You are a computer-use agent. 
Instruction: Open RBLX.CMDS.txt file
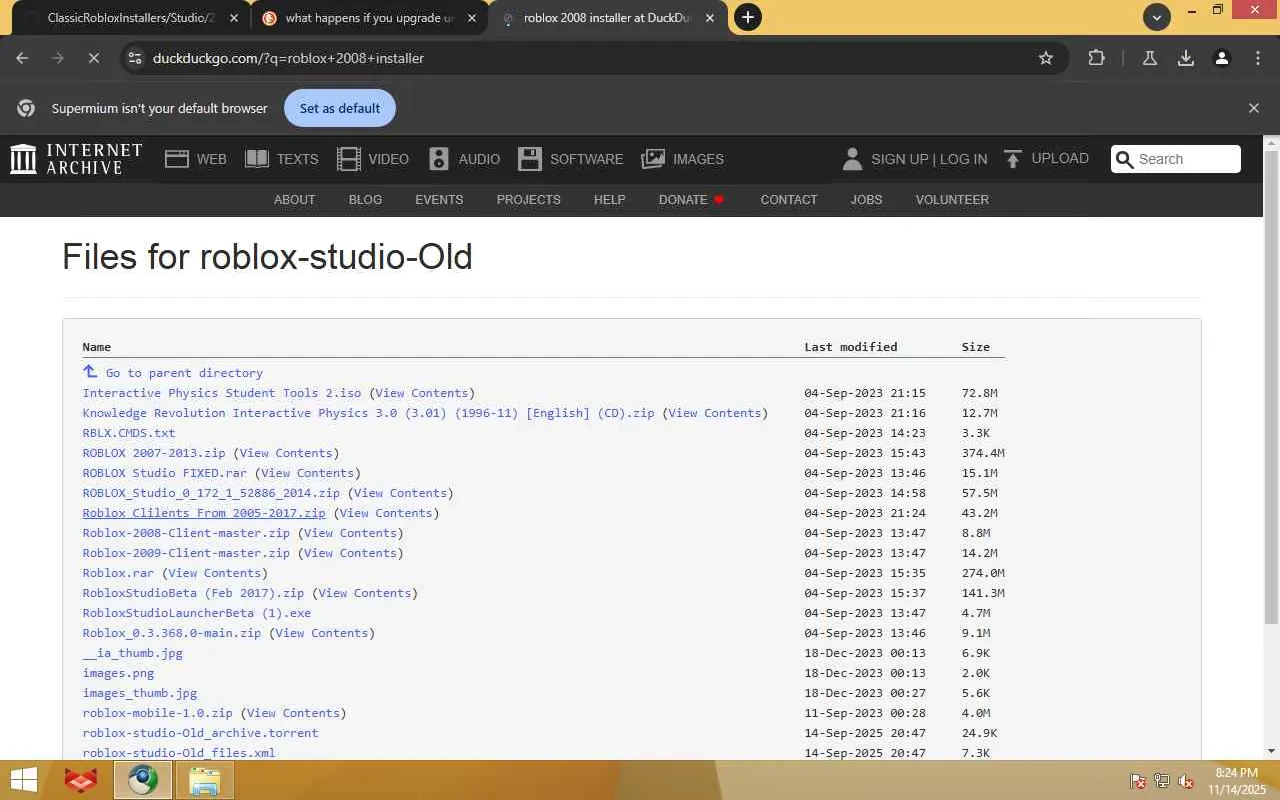[129, 433]
